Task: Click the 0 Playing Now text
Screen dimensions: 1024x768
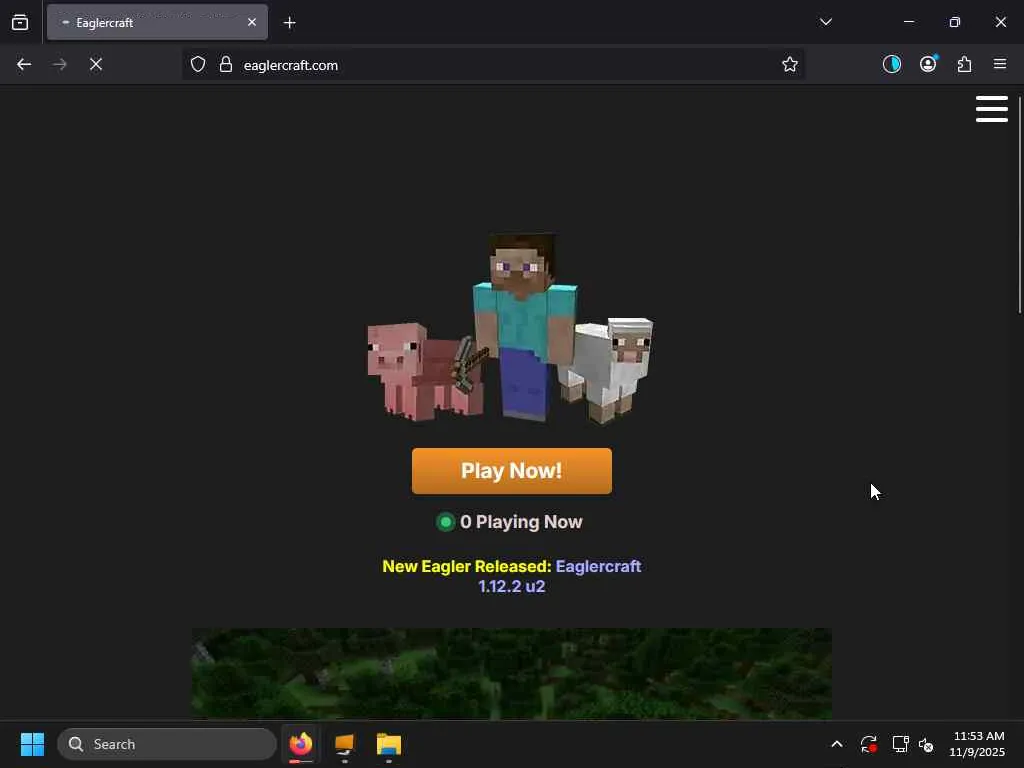Action: tap(521, 522)
